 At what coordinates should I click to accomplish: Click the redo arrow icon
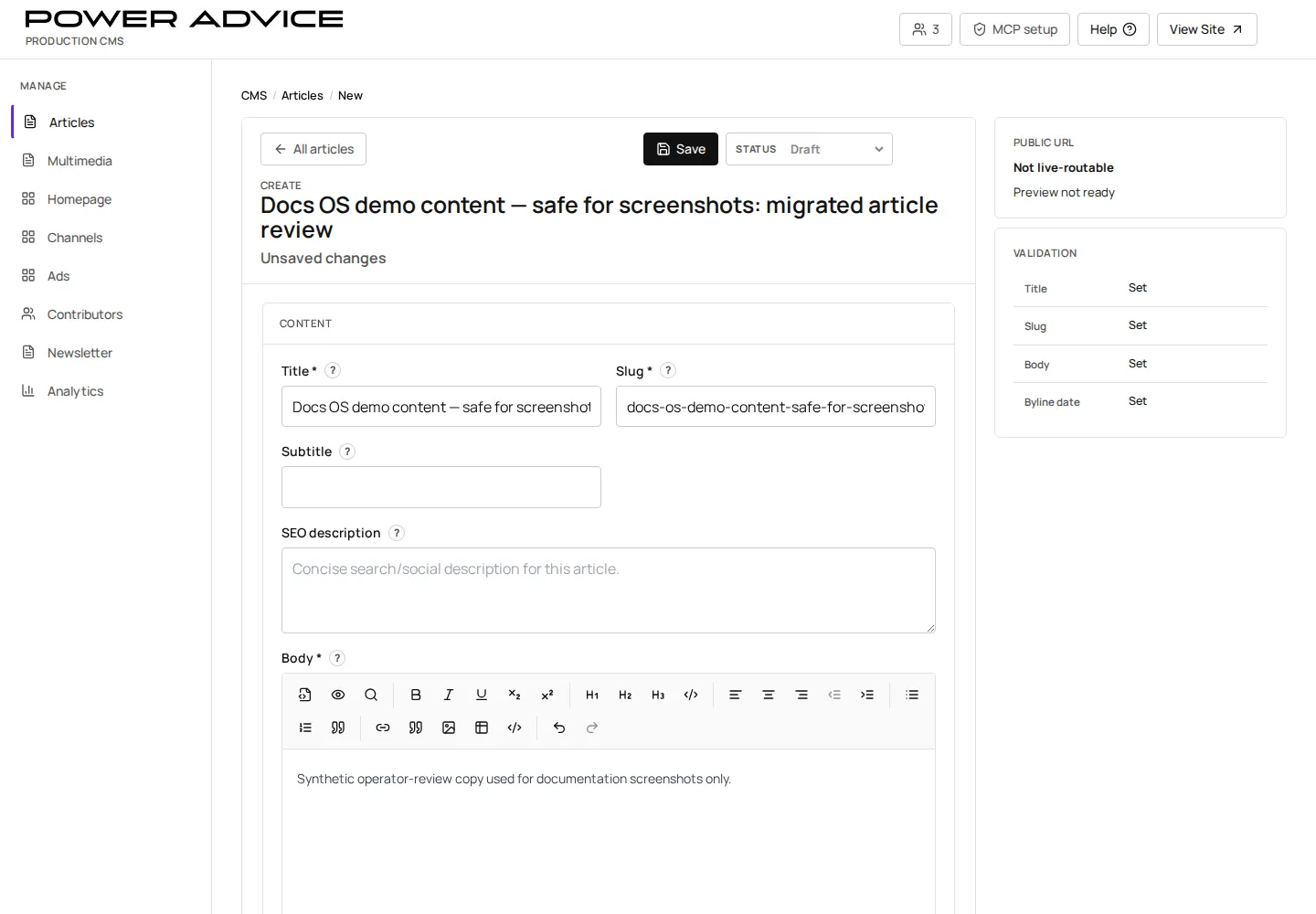click(592, 728)
